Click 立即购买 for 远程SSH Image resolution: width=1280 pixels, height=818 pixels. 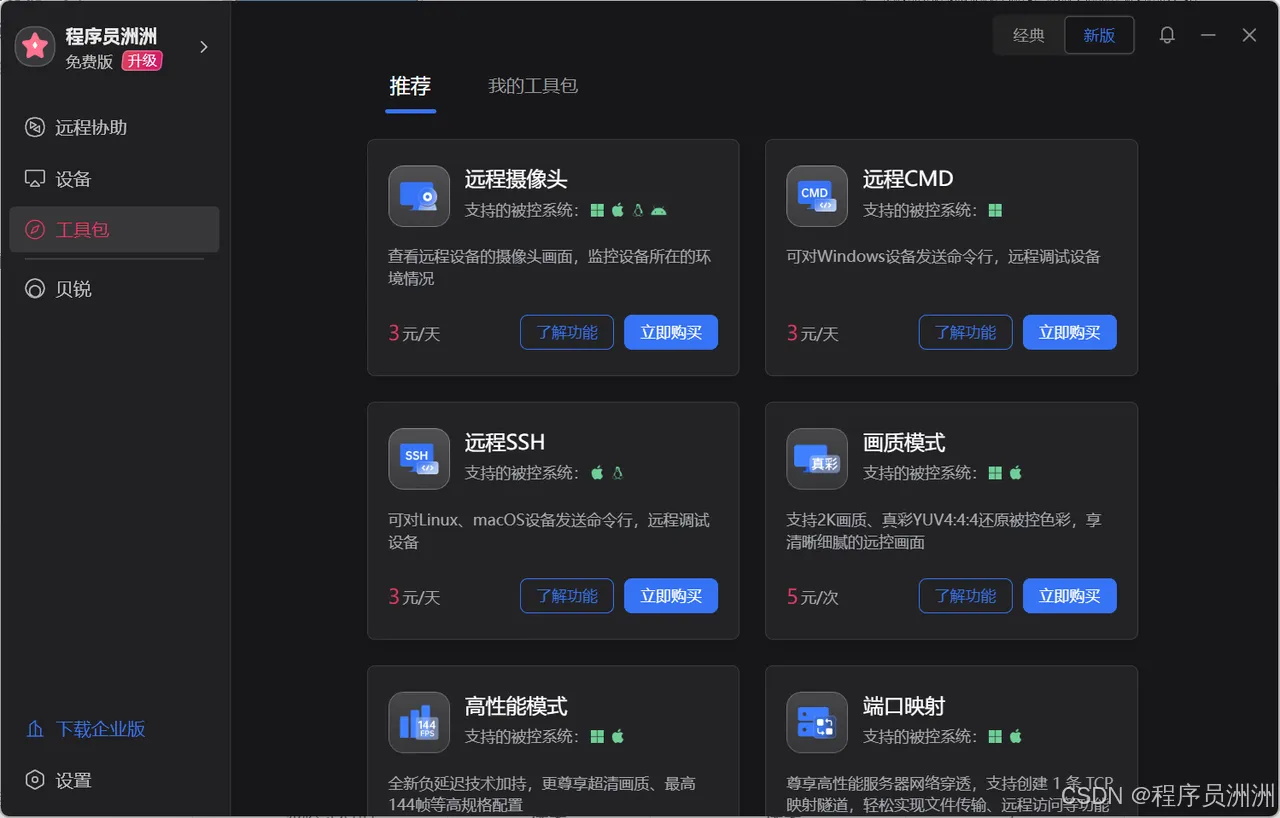[670, 596]
